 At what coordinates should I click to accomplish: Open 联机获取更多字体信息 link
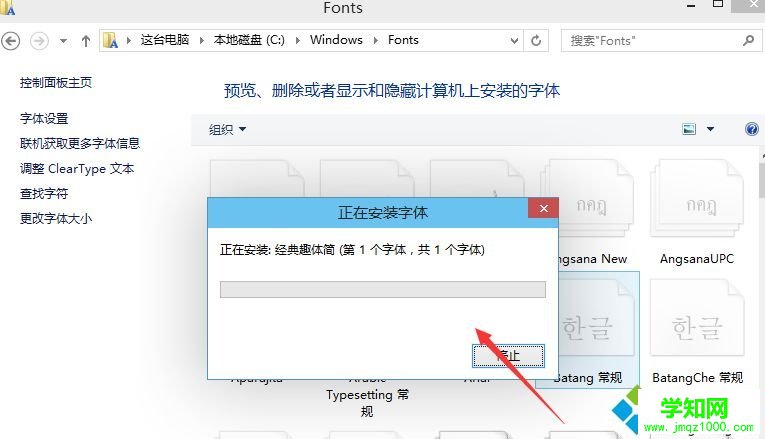click(x=80, y=143)
